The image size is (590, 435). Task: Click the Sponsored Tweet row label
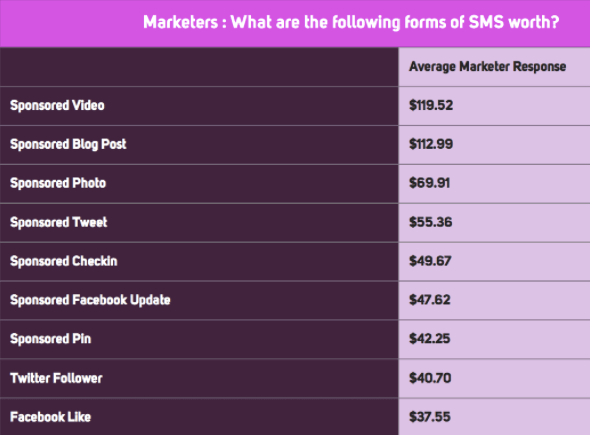point(59,222)
